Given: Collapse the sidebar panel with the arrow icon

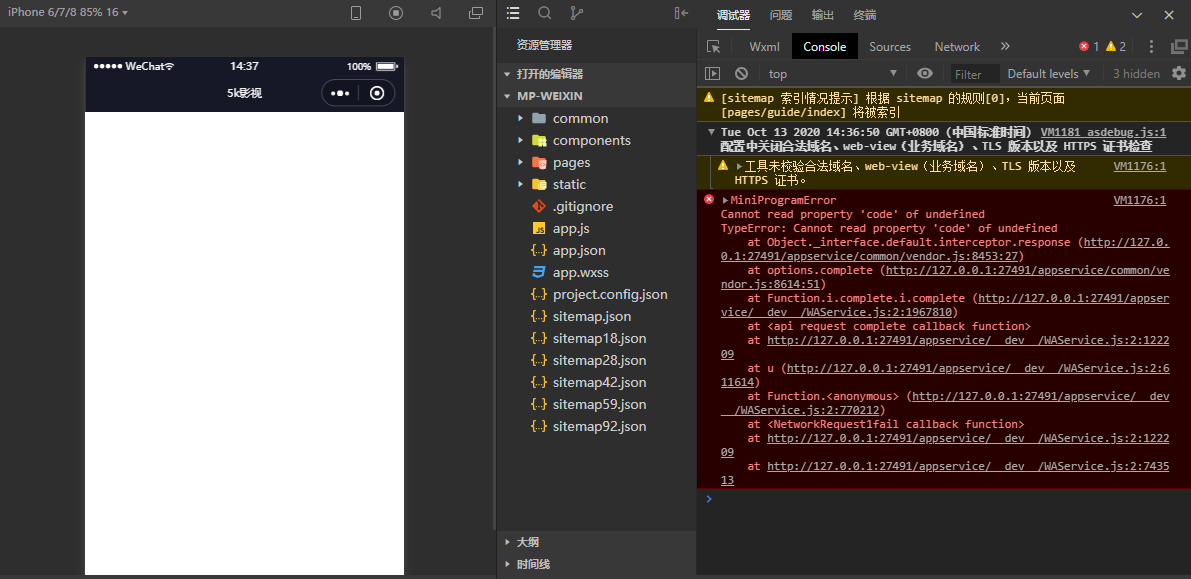Looking at the screenshot, I should [x=681, y=13].
